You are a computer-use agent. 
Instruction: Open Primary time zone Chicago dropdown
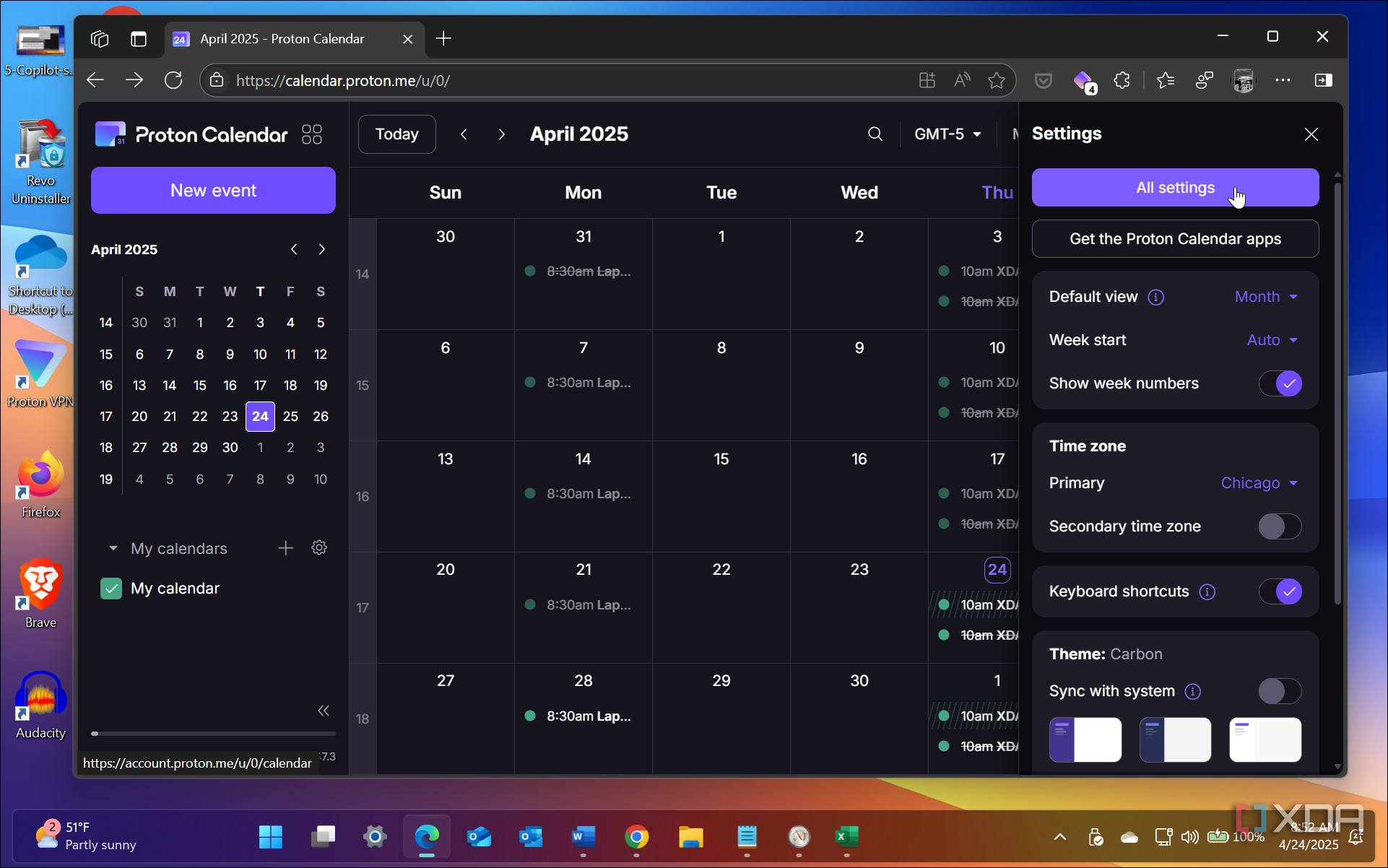(x=1259, y=483)
